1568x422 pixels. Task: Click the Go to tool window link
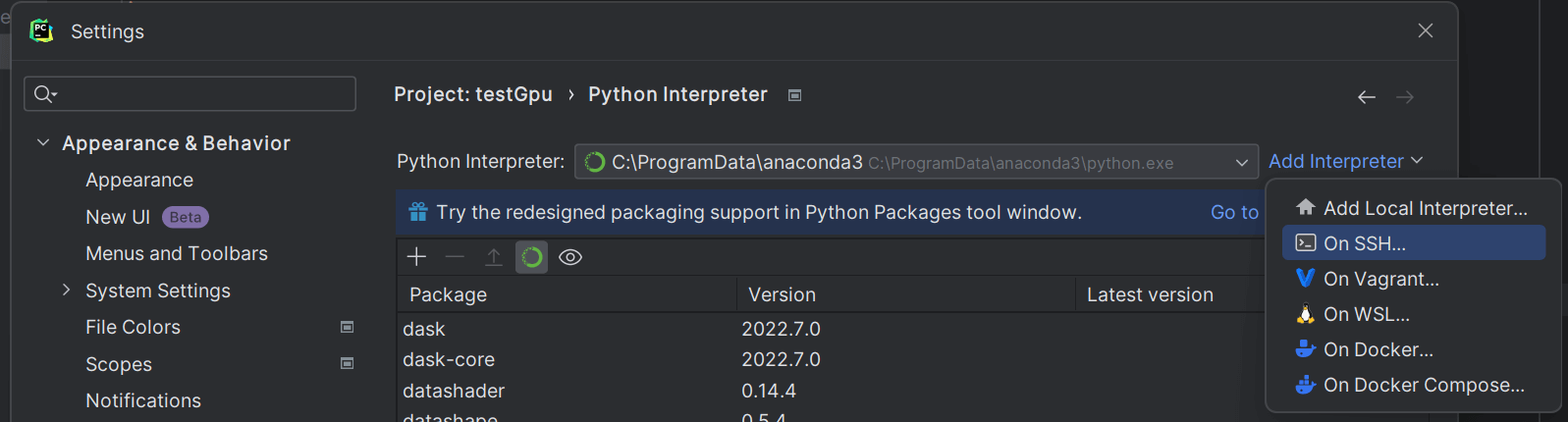coord(1234,212)
